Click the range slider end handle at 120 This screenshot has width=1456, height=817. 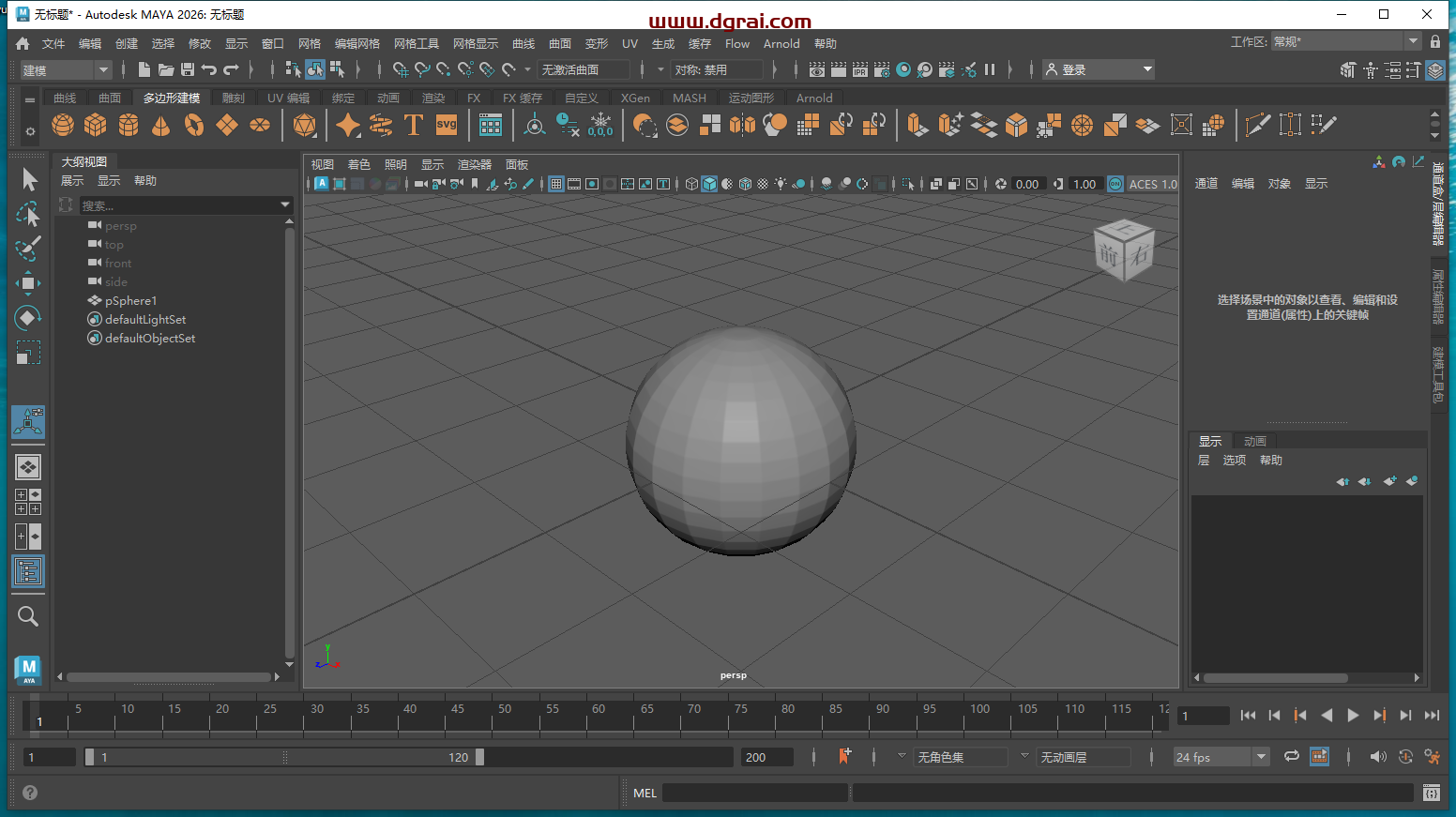pyautogui.click(x=479, y=757)
